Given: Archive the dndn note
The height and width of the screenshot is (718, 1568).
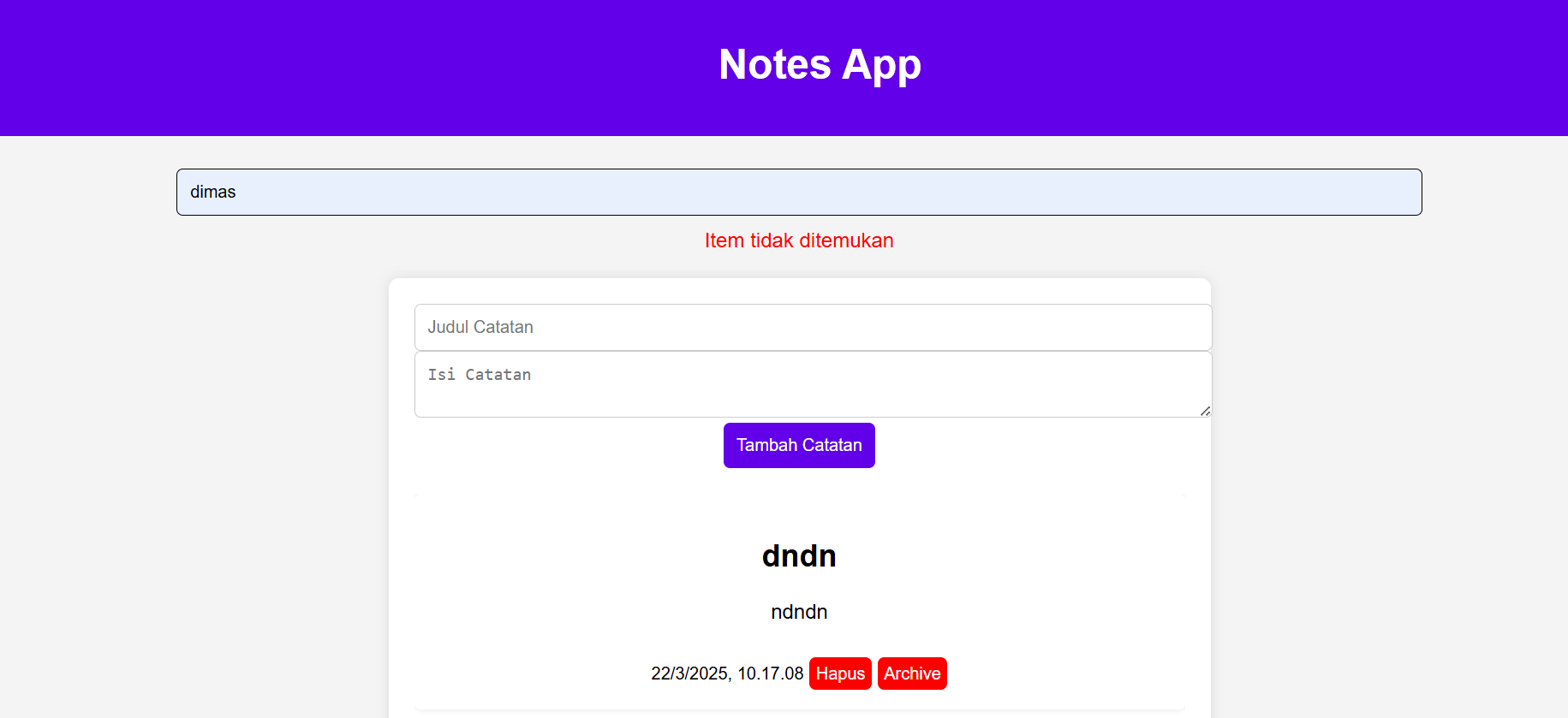Looking at the screenshot, I should click(912, 673).
